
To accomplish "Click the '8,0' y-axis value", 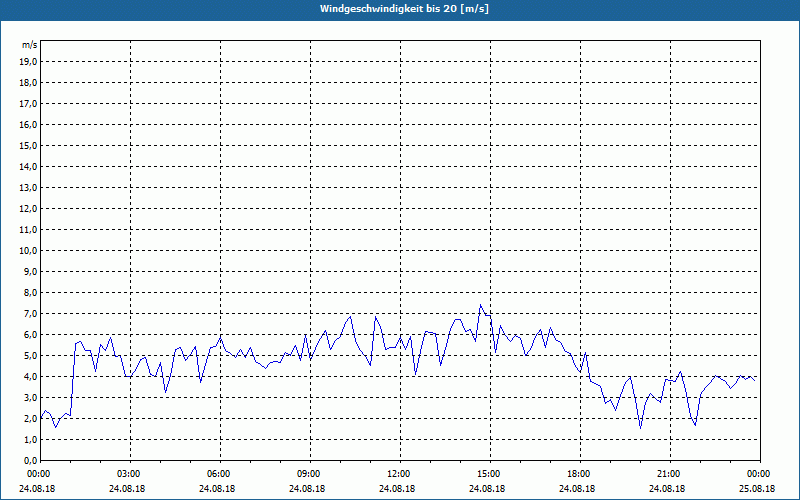I will (30, 293).
